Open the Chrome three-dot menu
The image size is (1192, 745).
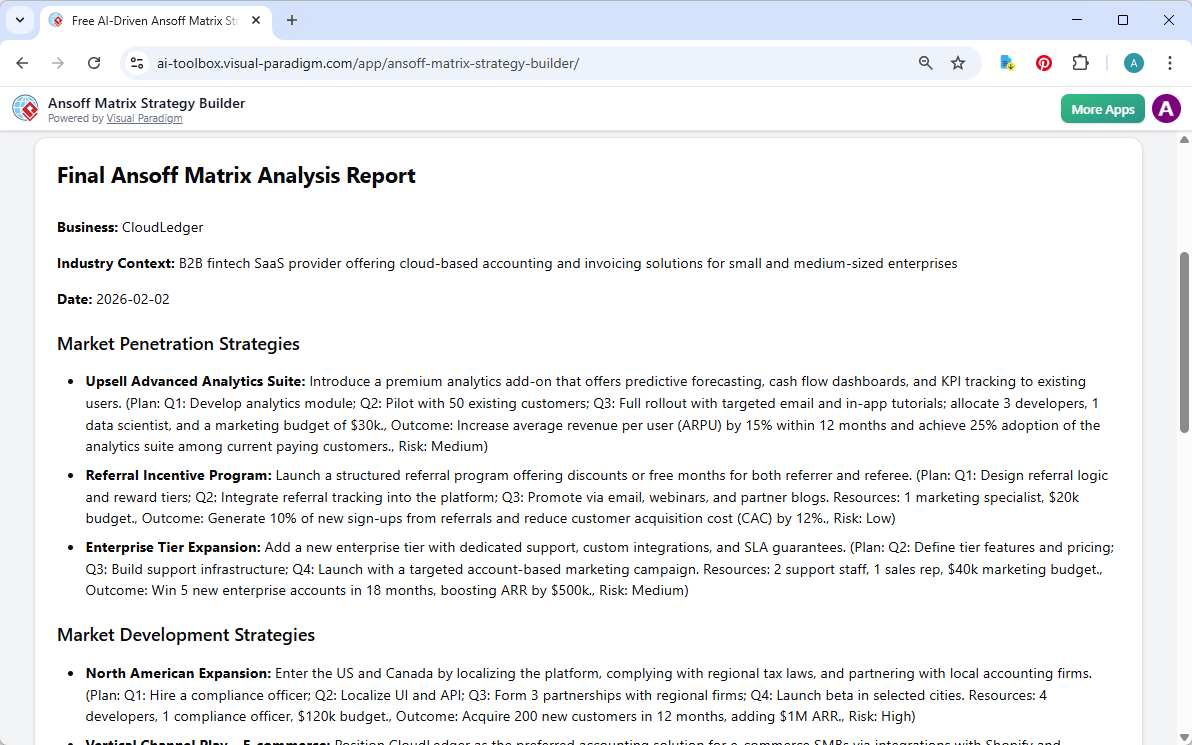(x=1170, y=62)
